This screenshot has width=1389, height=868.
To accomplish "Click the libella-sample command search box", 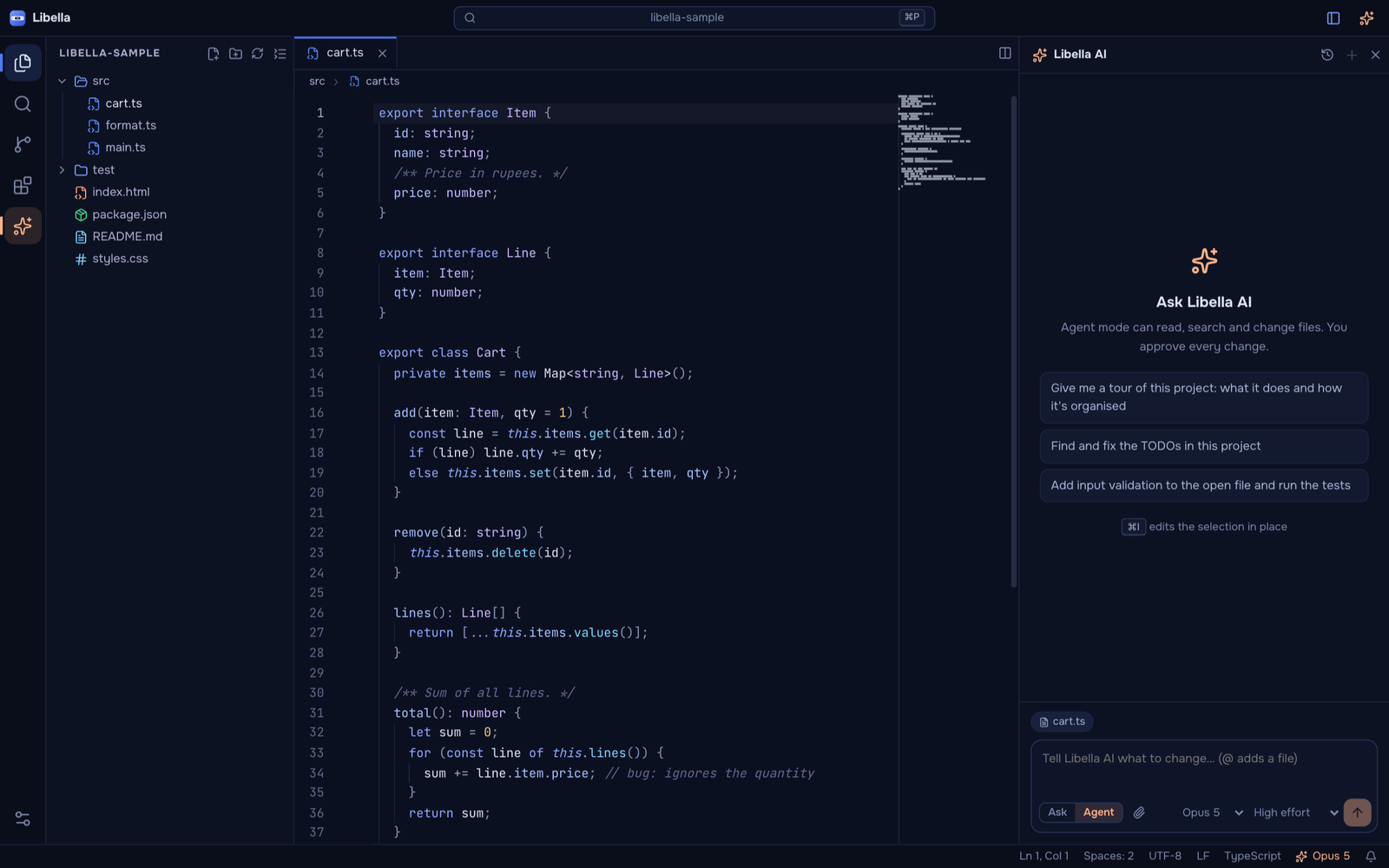I will pyautogui.click(x=694, y=17).
